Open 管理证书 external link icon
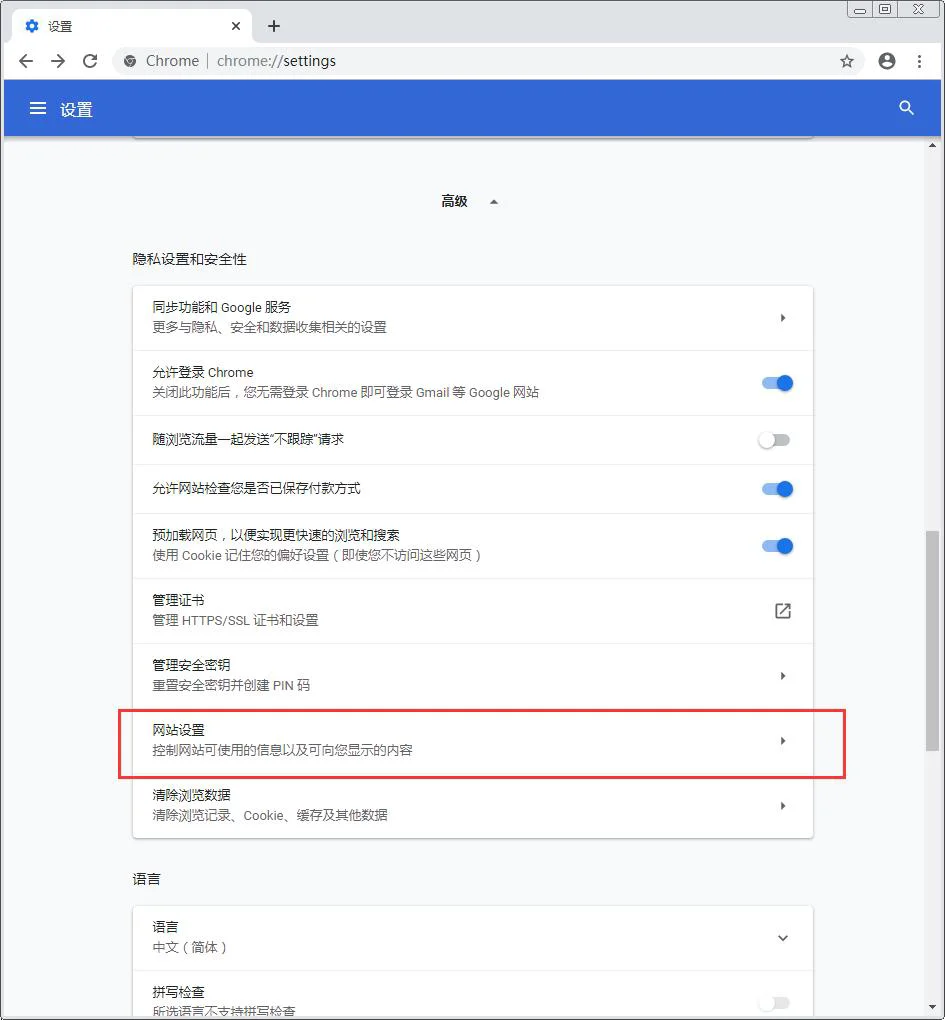 click(782, 611)
